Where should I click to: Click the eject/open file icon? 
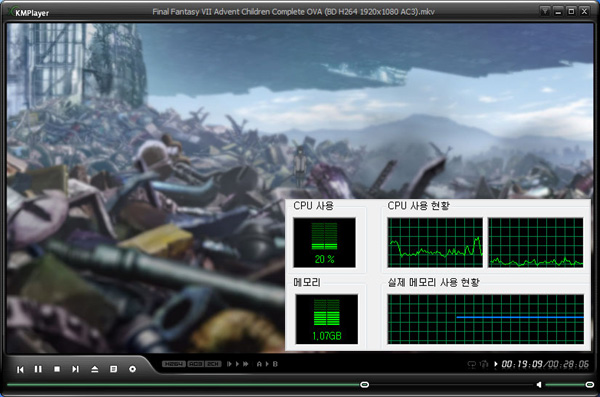pos(95,369)
